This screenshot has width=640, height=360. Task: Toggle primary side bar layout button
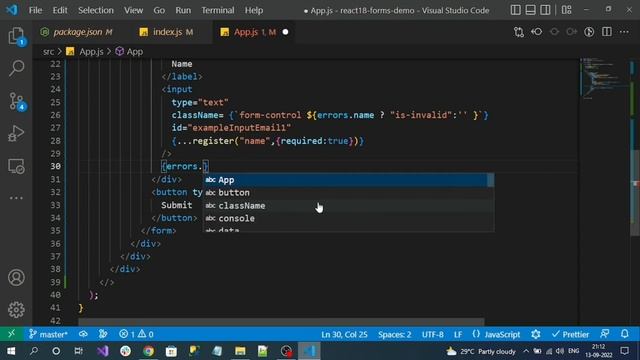tap(516, 10)
